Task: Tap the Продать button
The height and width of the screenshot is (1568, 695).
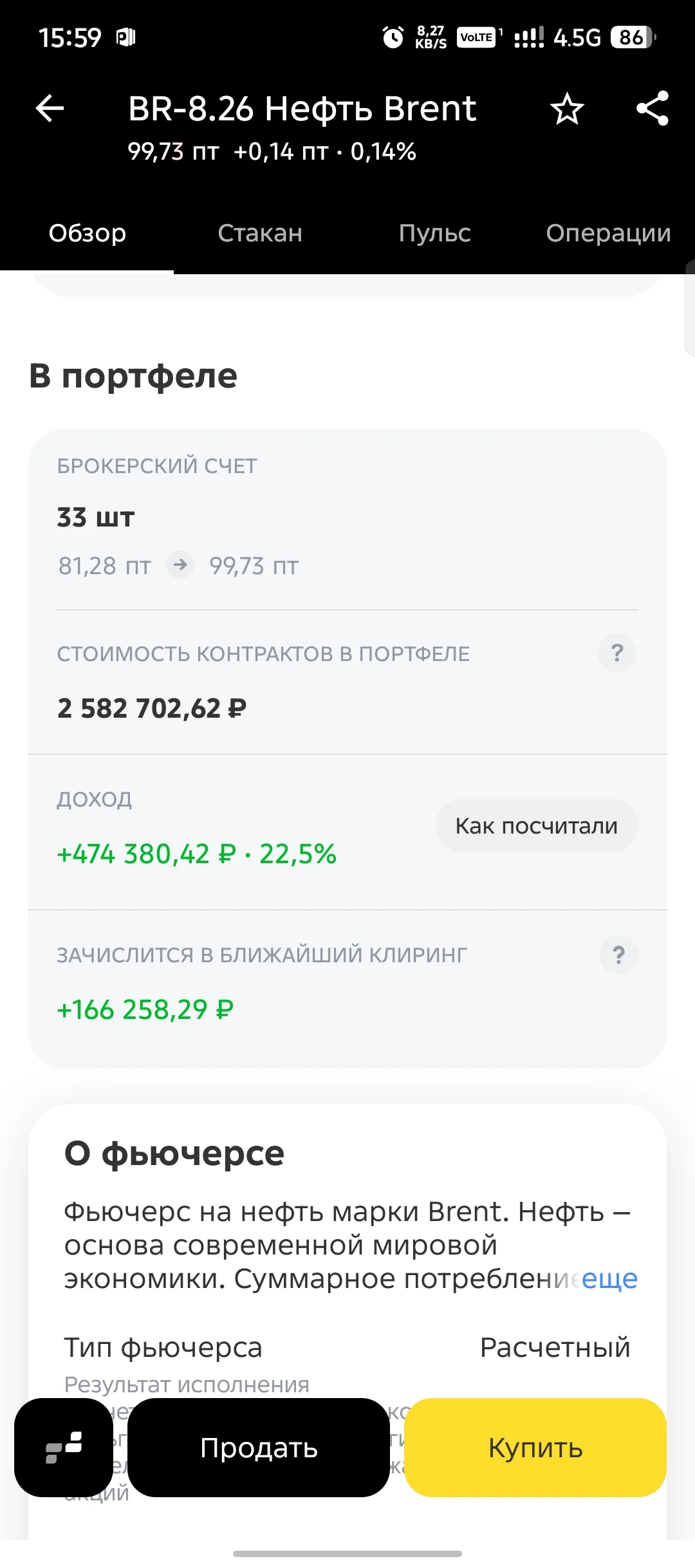Action: pyautogui.click(x=259, y=1447)
